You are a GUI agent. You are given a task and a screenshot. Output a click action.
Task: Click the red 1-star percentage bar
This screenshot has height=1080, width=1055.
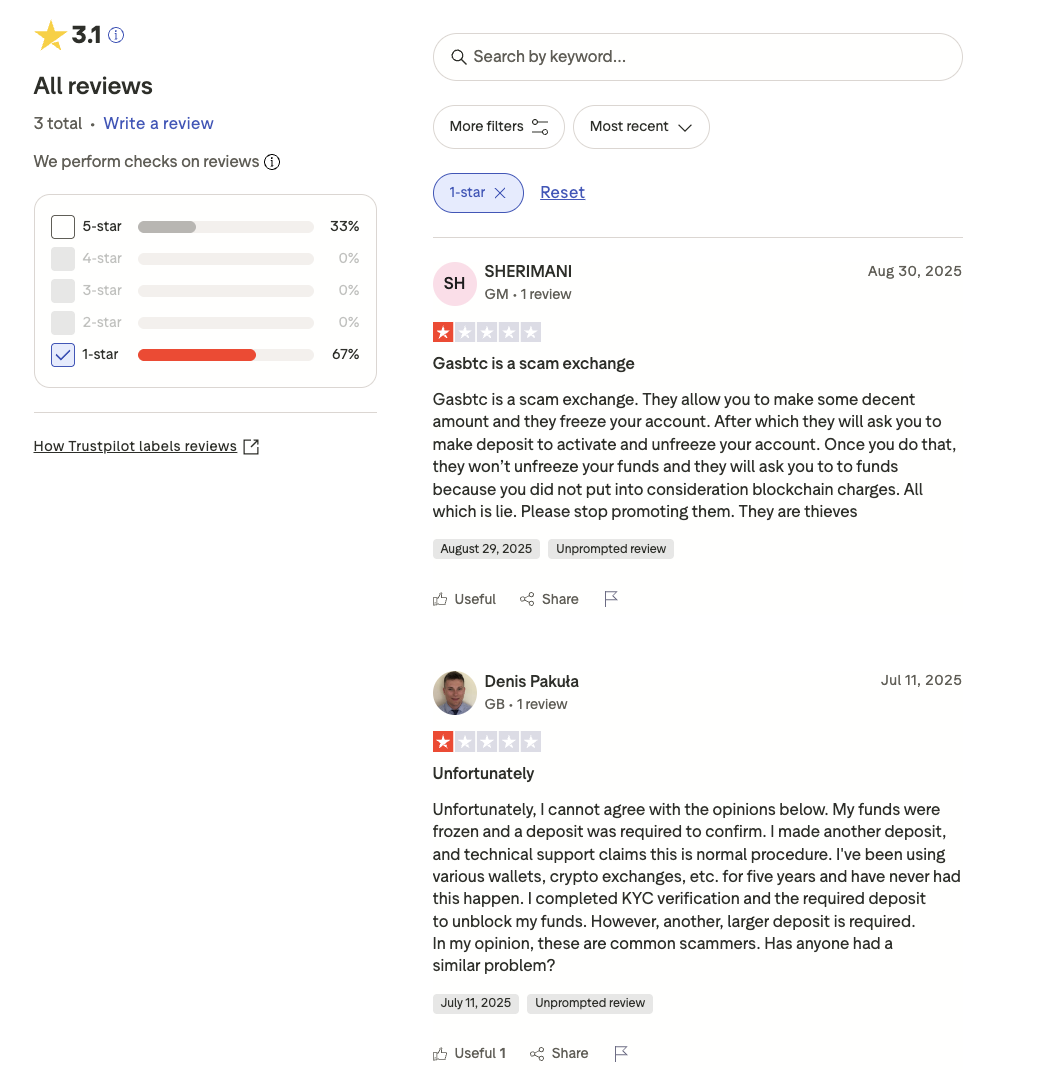[197, 355]
